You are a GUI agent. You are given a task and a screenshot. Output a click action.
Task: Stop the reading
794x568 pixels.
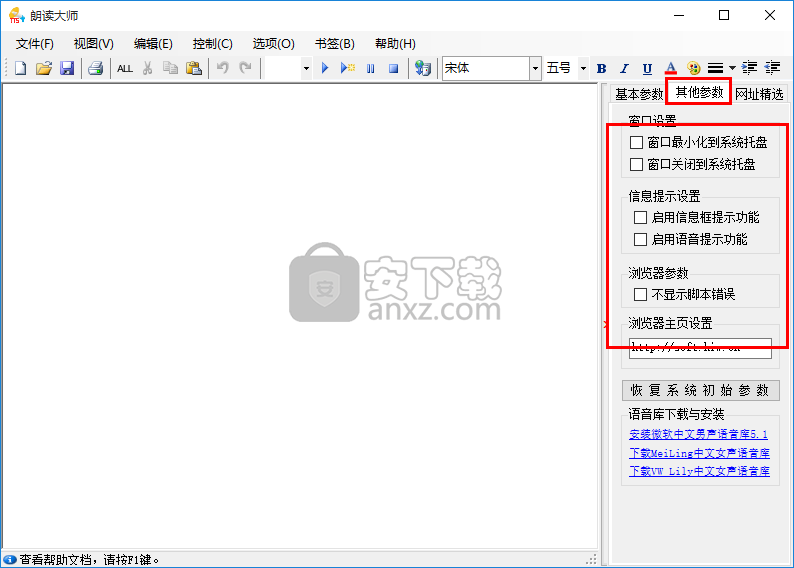(x=393, y=68)
